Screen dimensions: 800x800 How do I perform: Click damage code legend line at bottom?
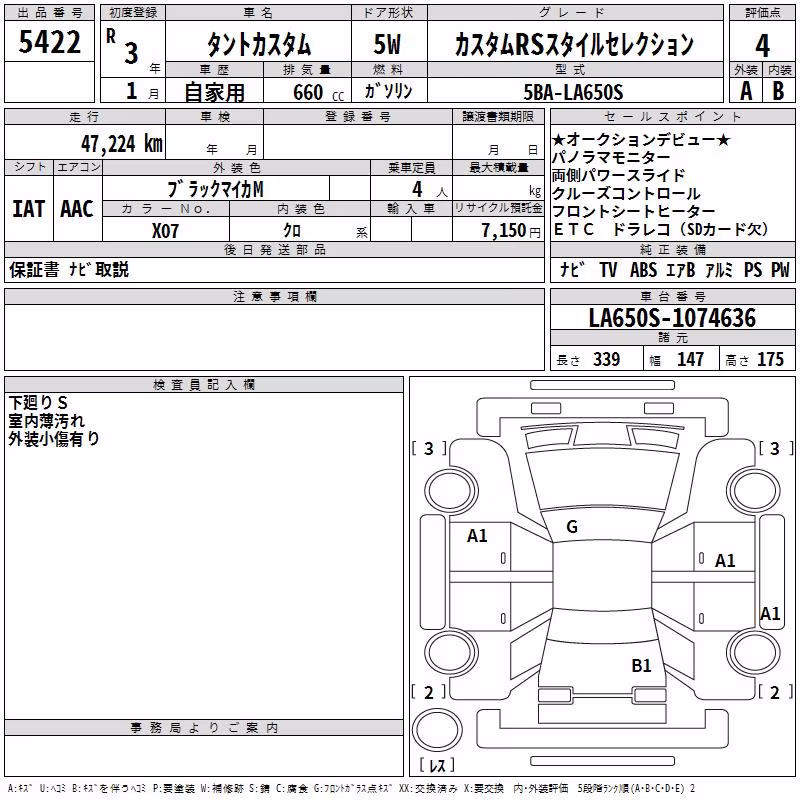352,788
